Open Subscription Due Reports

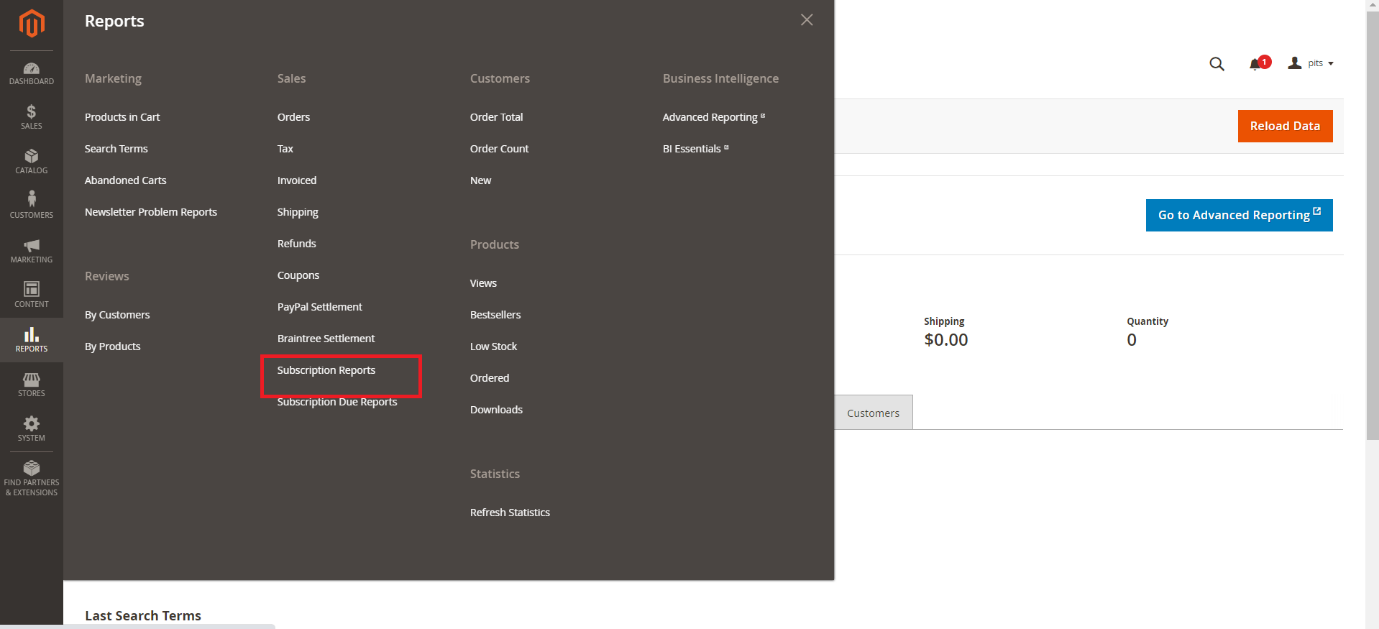(x=337, y=402)
